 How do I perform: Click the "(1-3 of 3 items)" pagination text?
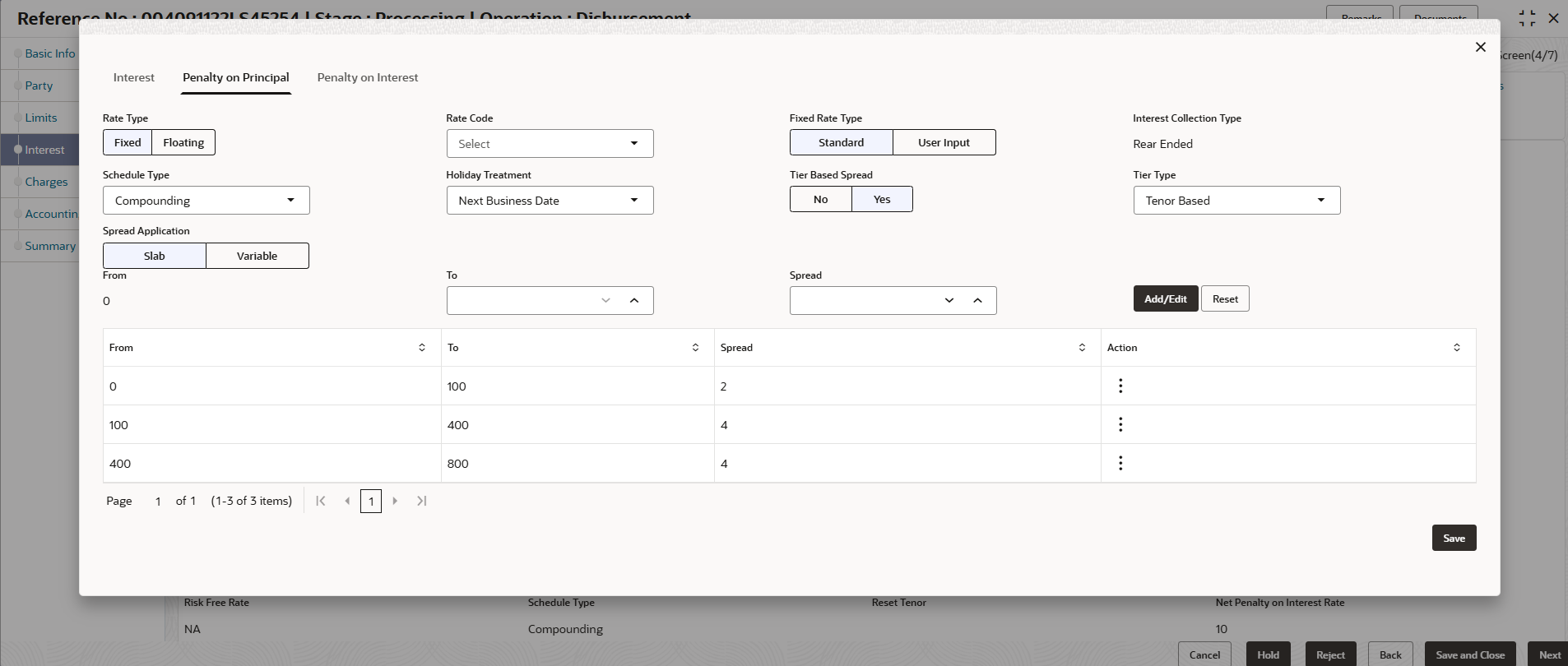click(x=252, y=501)
